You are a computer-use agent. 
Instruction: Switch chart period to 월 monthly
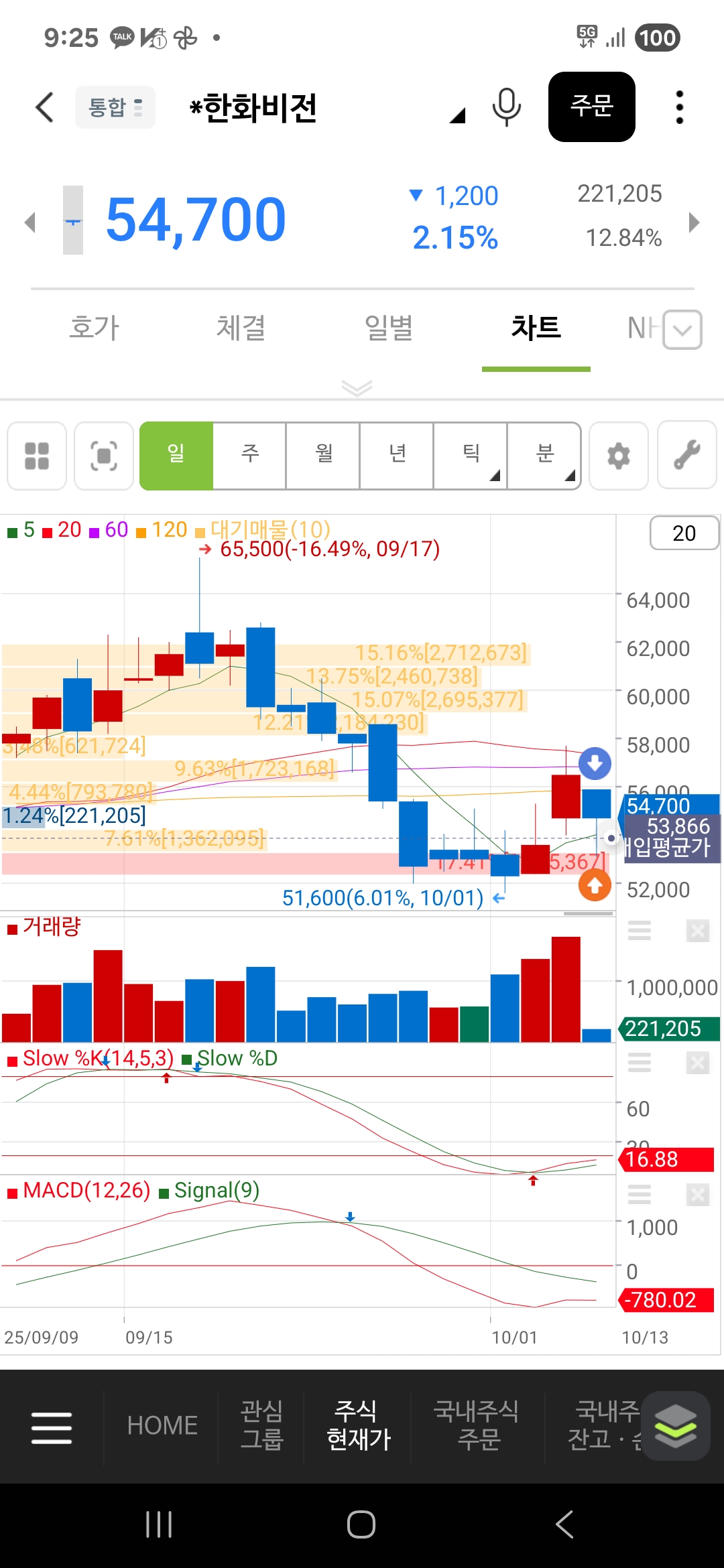(x=323, y=456)
